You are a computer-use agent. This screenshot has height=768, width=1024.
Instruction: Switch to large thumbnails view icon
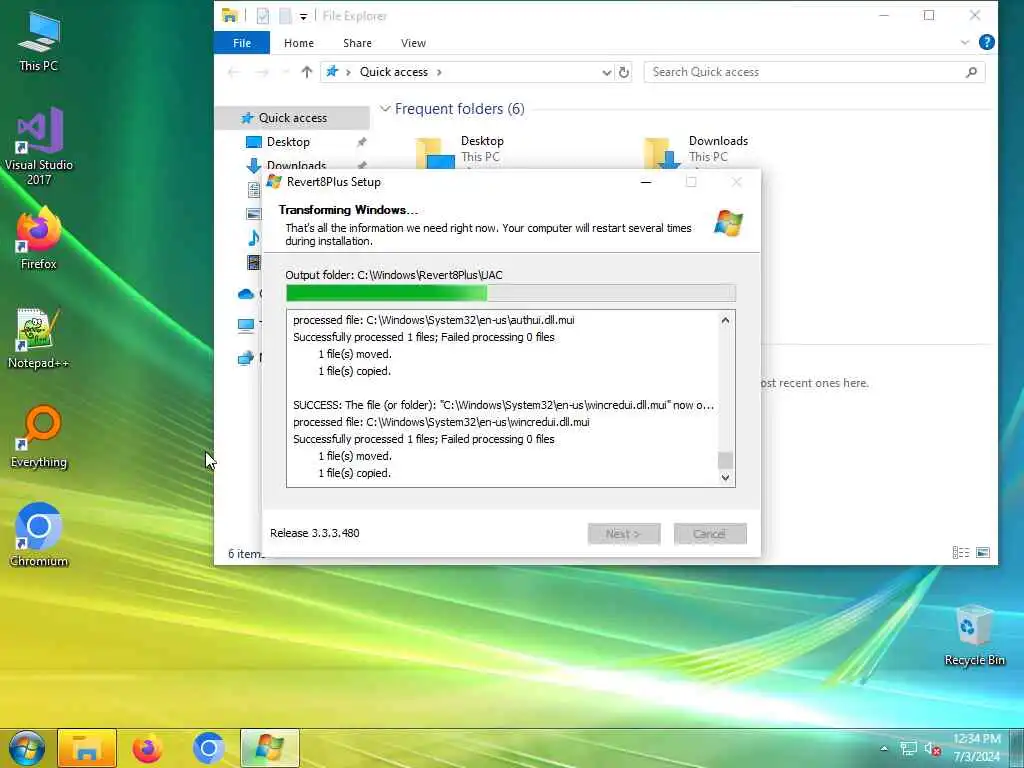[983, 552]
